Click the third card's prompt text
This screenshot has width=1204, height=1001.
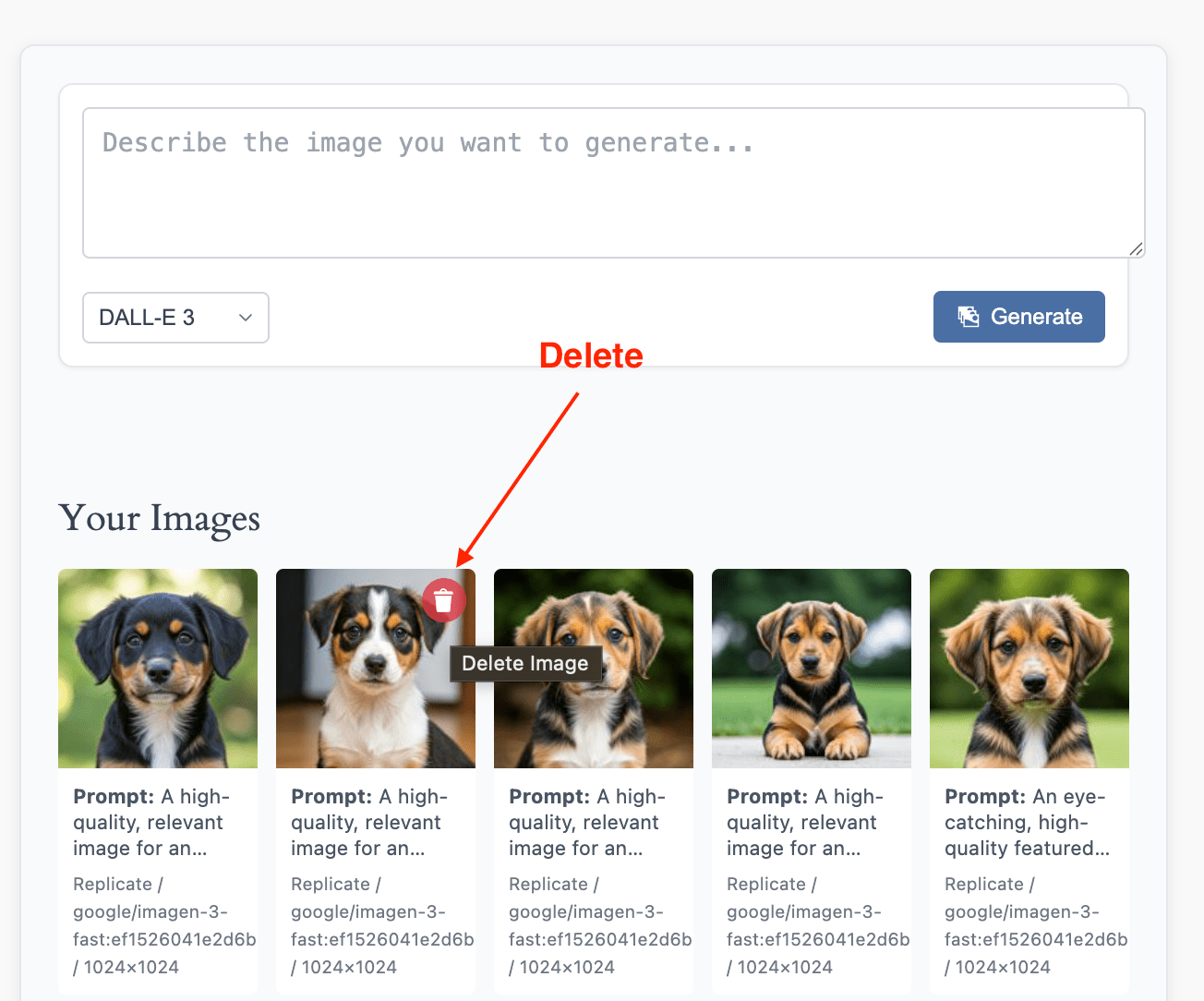pyautogui.click(x=588, y=822)
